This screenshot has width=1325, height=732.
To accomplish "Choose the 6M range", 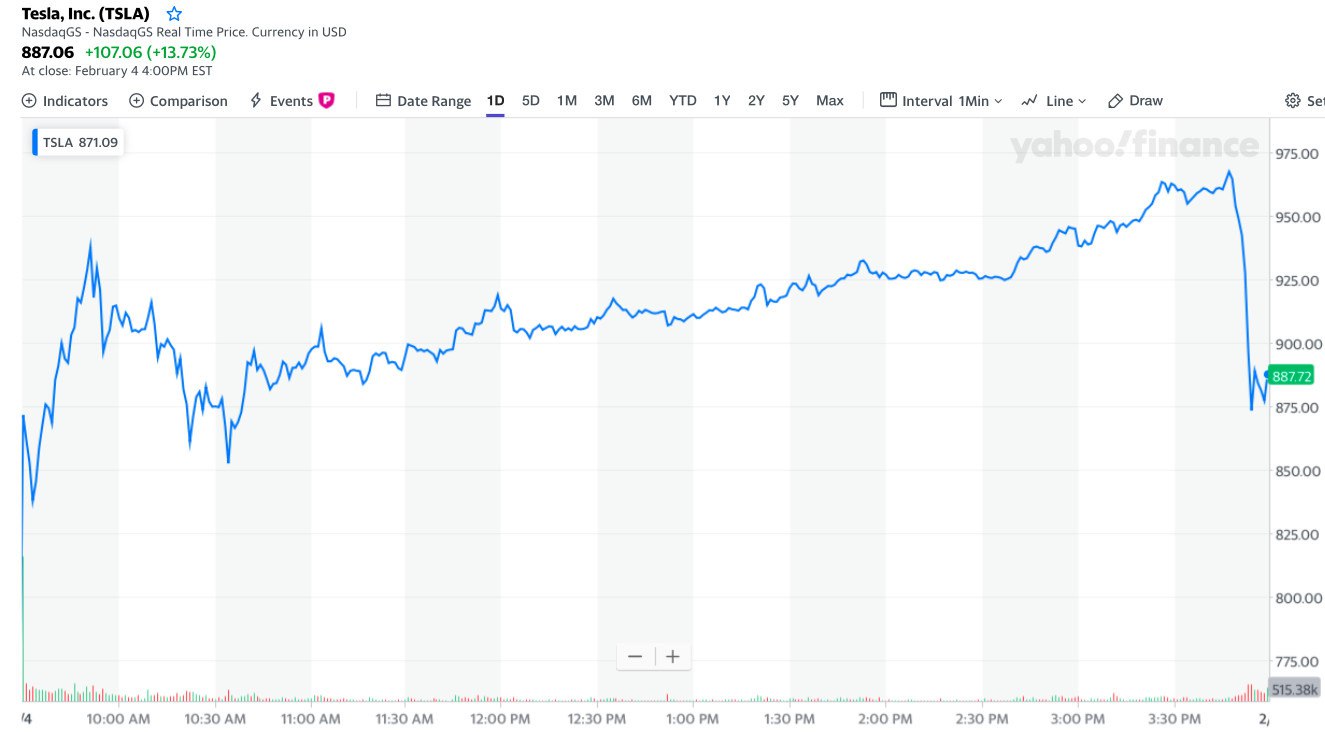I will click(642, 100).
